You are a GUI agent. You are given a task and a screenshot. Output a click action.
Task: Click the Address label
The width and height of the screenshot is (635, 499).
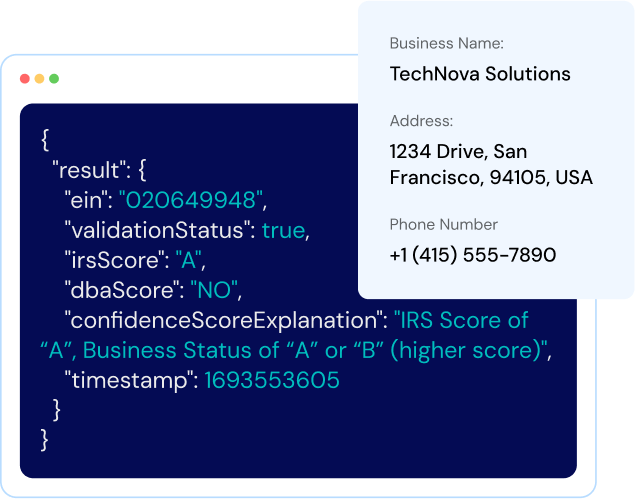tap(421, 121)
